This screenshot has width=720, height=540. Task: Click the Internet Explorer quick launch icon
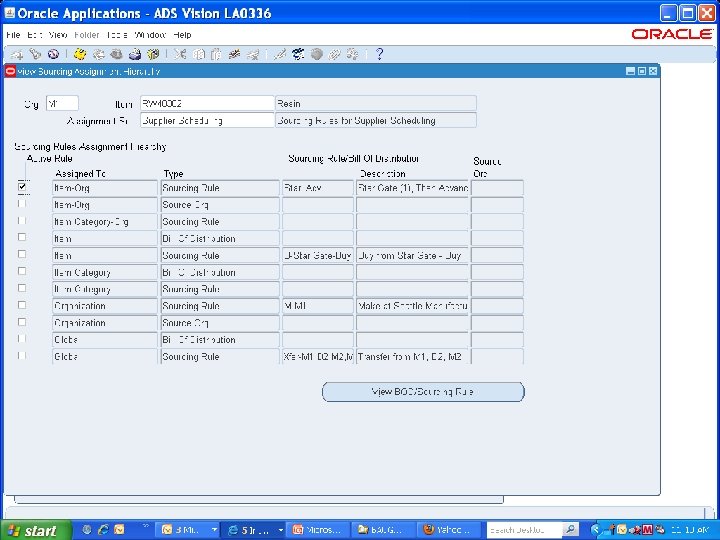(102, 529)
